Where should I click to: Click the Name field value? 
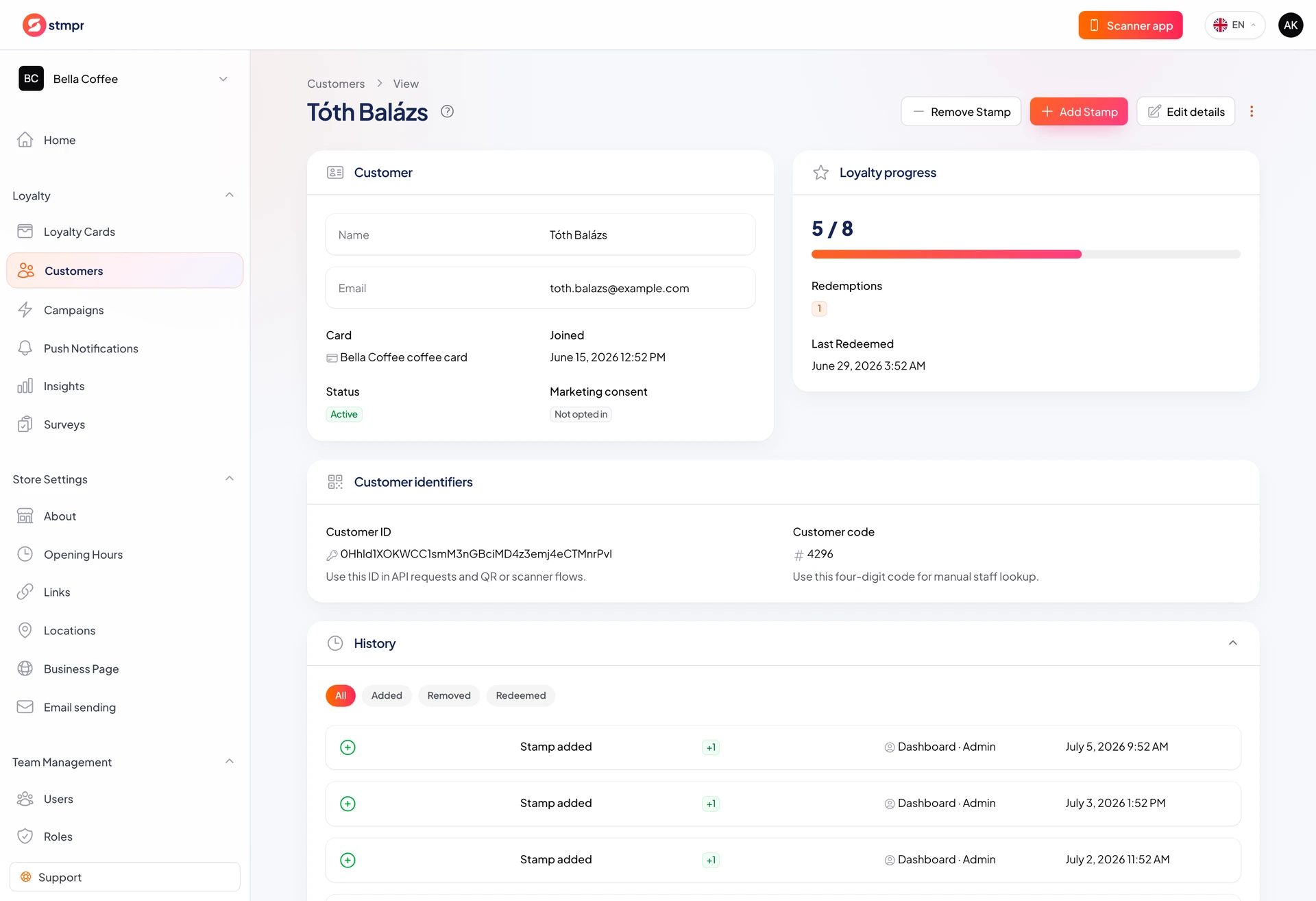[x=578, y=235]
